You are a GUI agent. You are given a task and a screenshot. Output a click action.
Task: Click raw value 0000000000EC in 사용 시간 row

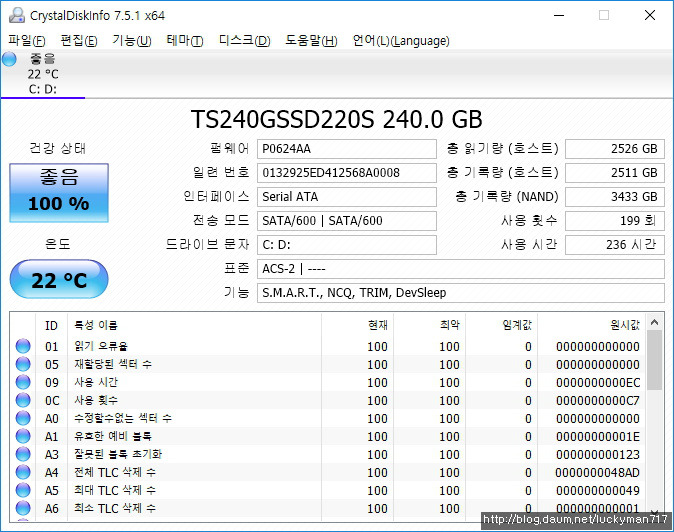click(x=597, y=382)
